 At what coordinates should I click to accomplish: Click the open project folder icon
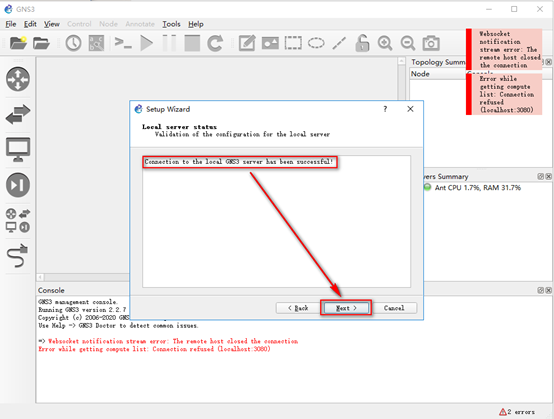point(41,43)
